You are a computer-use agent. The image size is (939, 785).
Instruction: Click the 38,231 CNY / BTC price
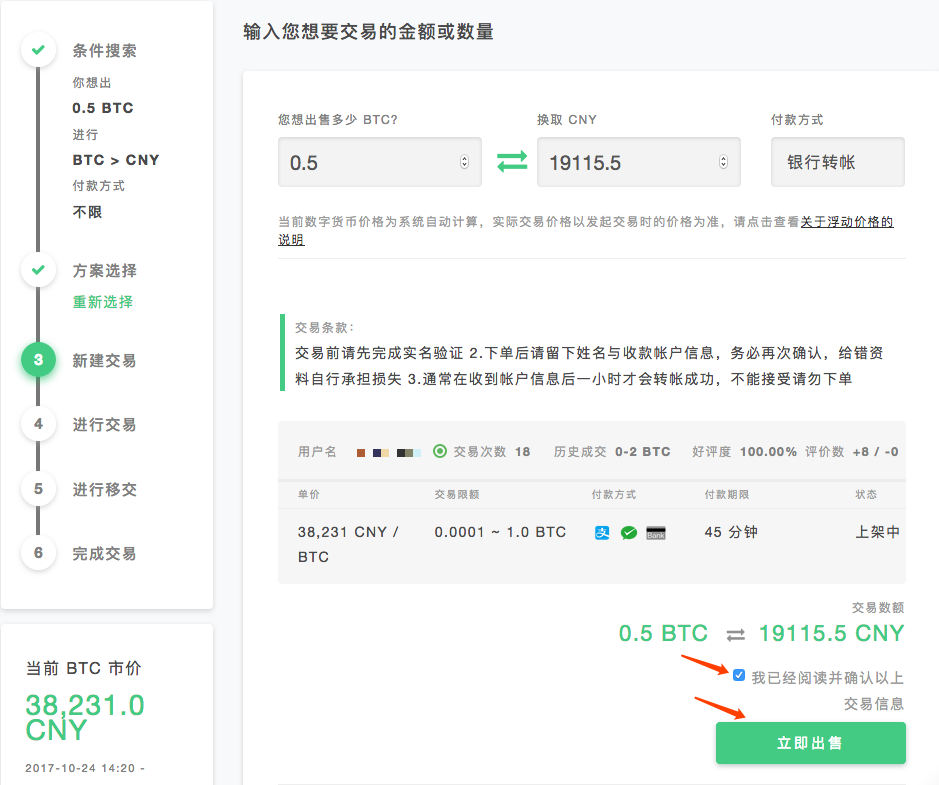[348, 544]
